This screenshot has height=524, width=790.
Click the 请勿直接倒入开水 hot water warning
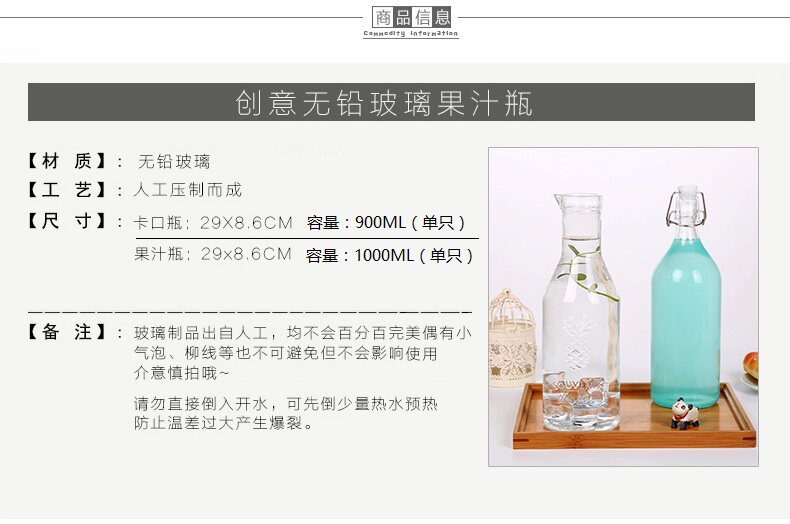pyautogui.click(x=286, y=413)
